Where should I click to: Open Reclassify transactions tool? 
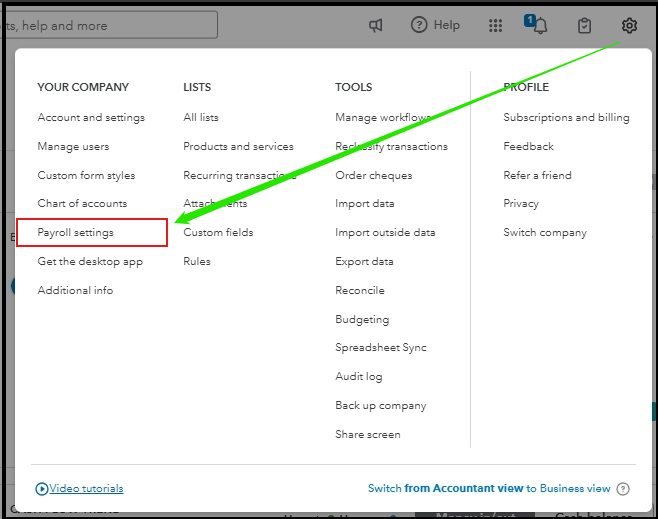392,146
